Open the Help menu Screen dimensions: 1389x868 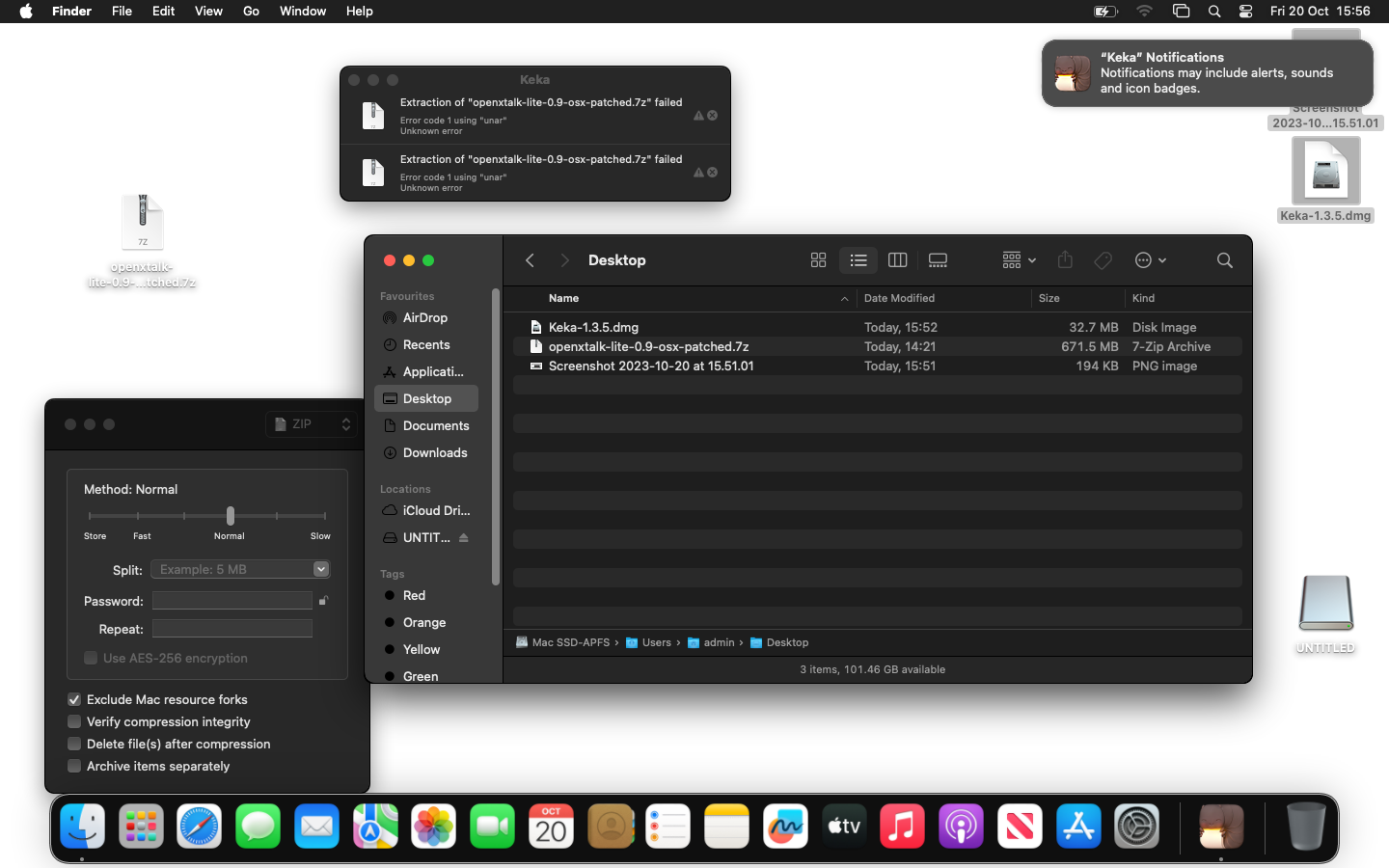pyautogui.click(x=360, y=12)
